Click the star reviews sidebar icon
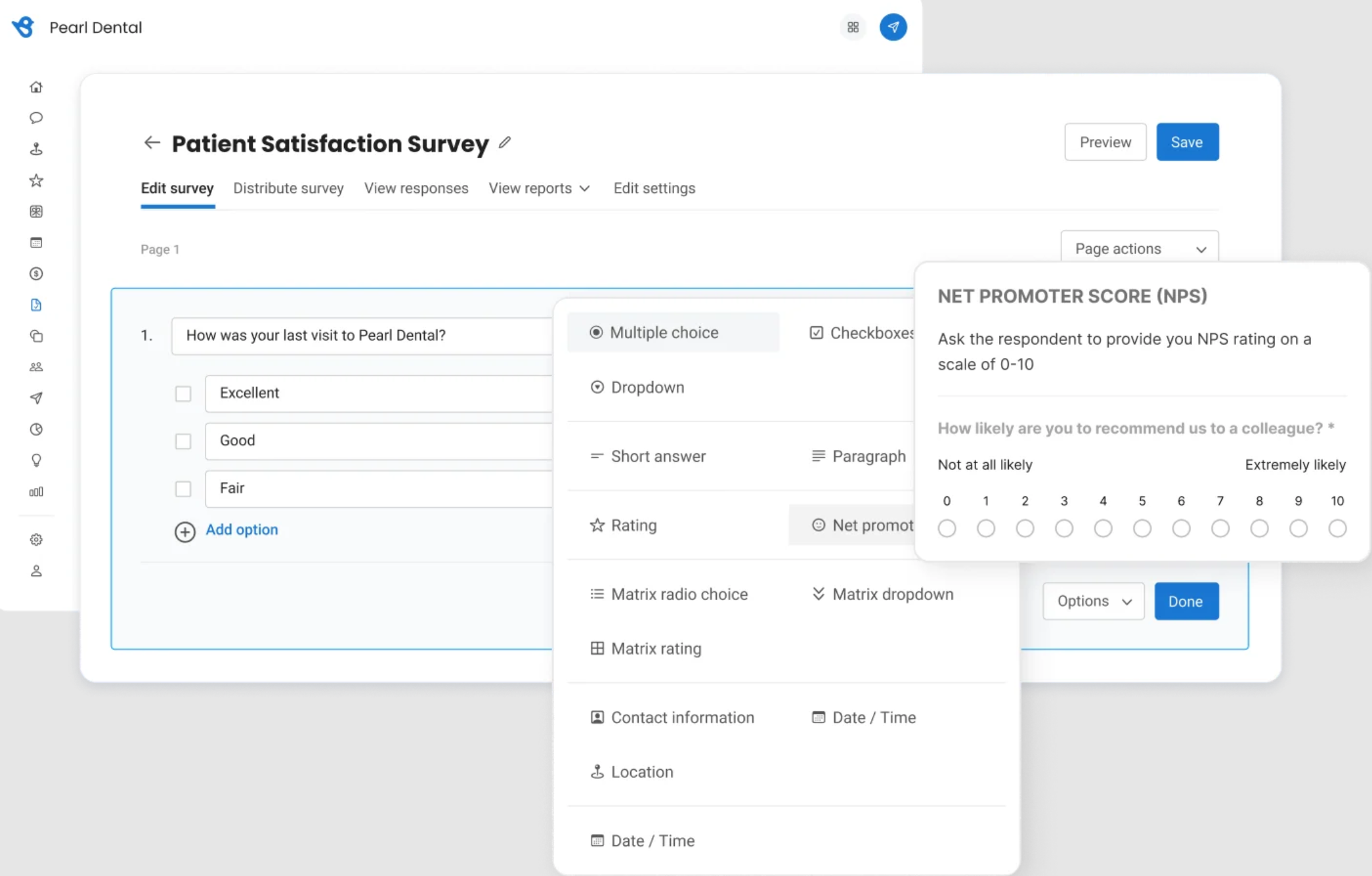1372x876 pixels. pos(36,181)
